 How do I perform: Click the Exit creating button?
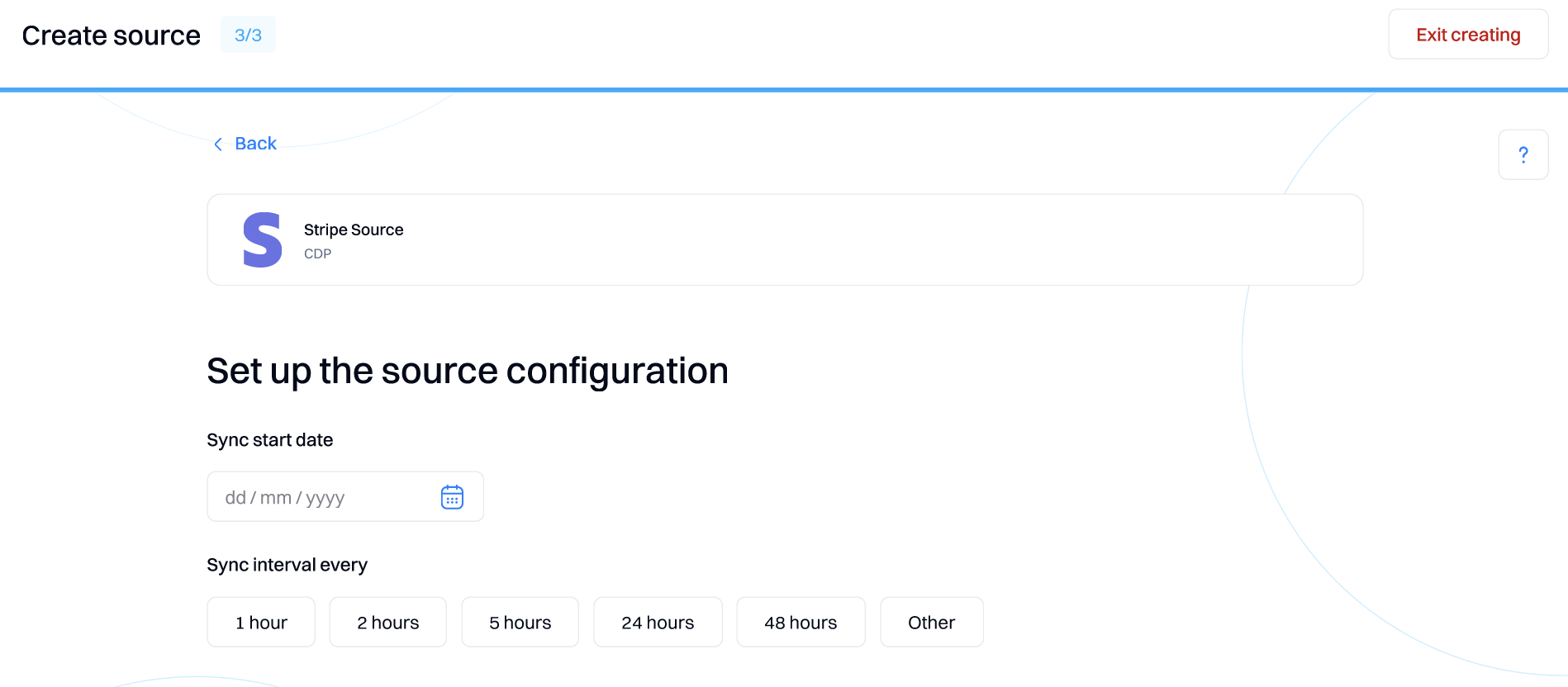[1468, 35]
